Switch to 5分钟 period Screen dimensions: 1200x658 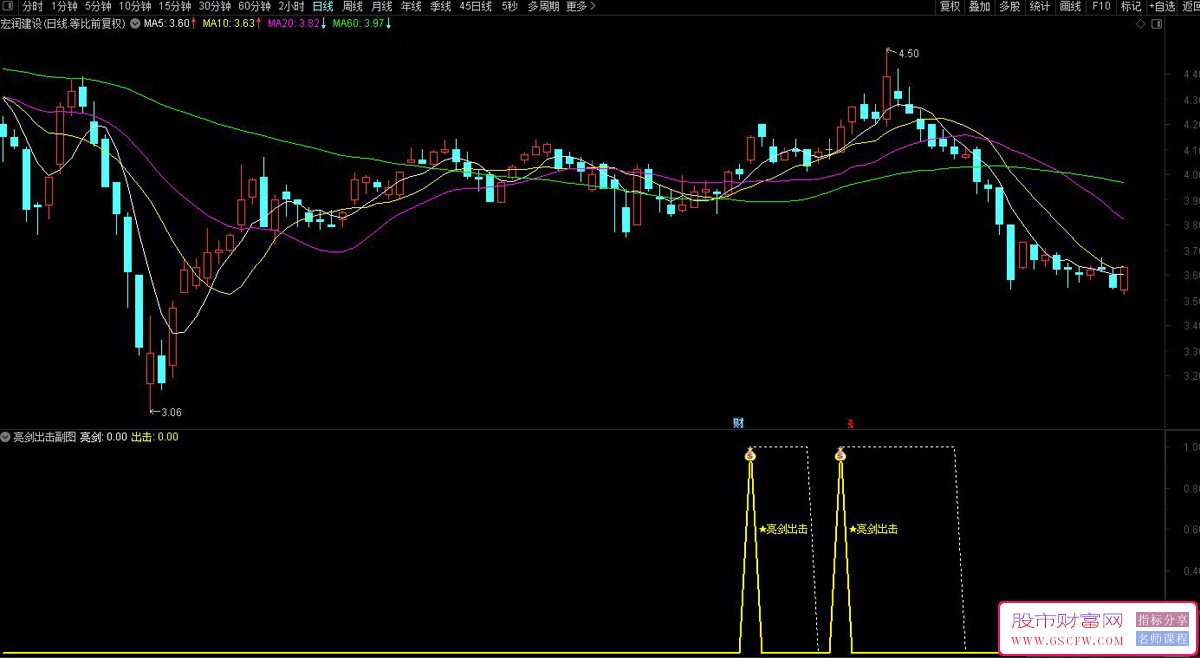(98, 6)
